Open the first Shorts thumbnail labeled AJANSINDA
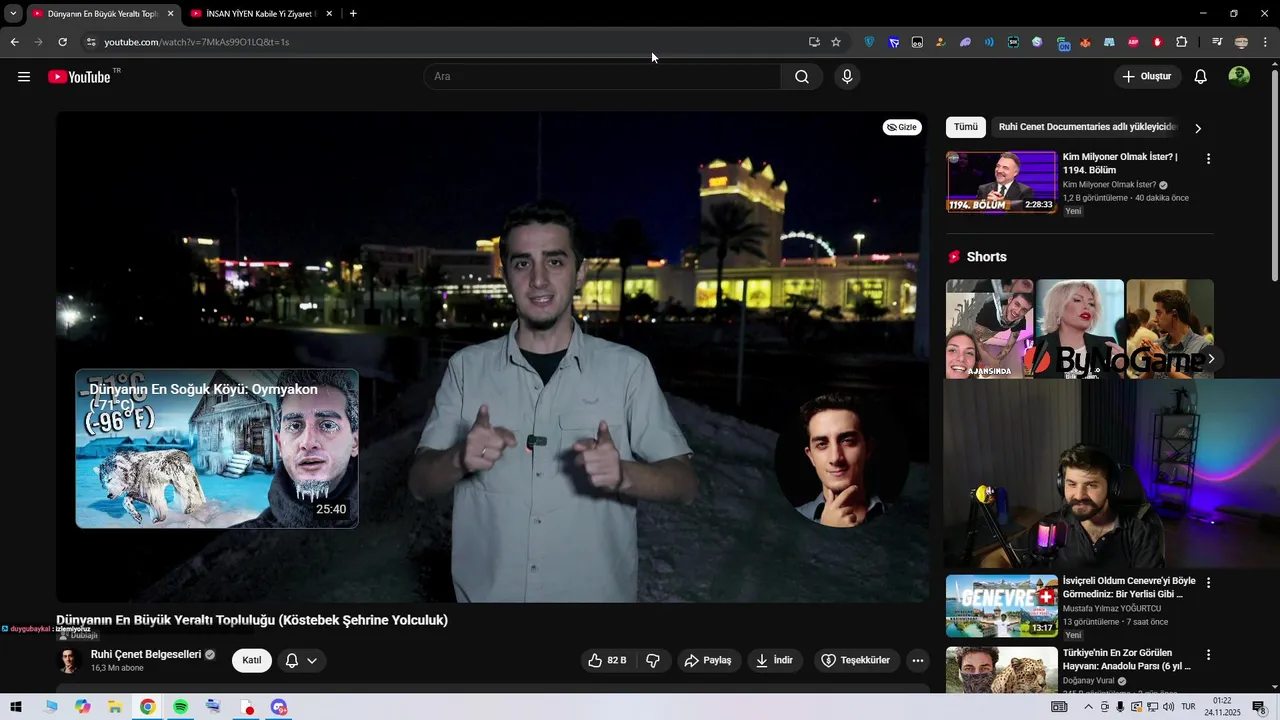Viewport: 1280px width, 720px height. (x=990, y=328)
